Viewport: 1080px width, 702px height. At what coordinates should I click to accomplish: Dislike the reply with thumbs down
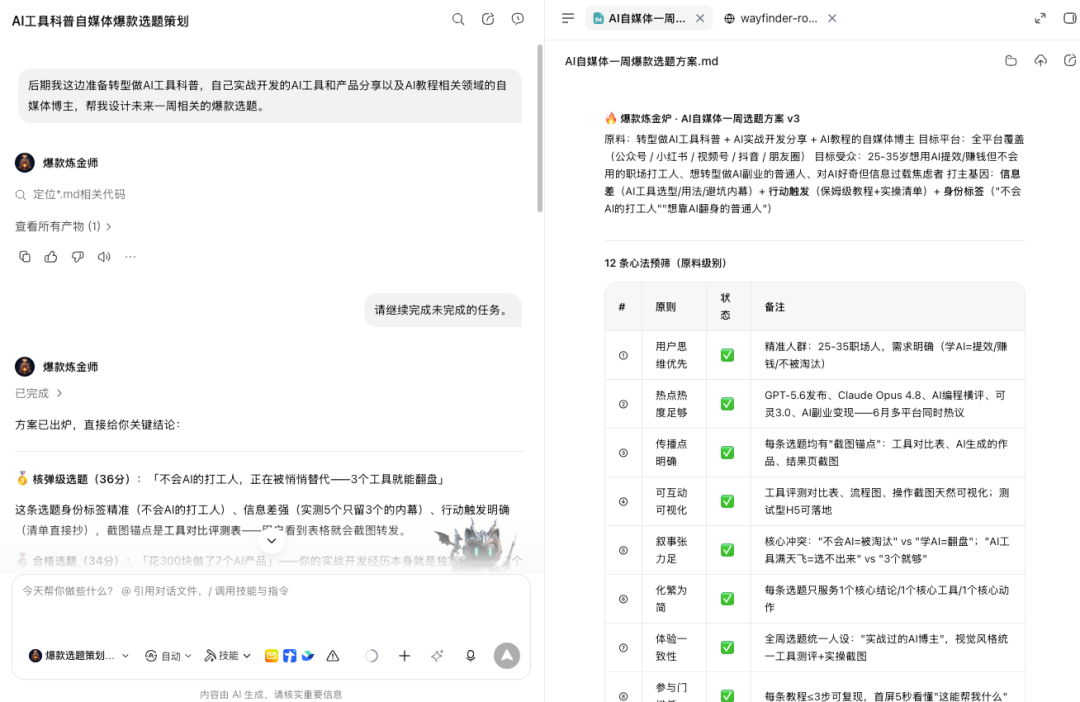(x=78, y=257)
